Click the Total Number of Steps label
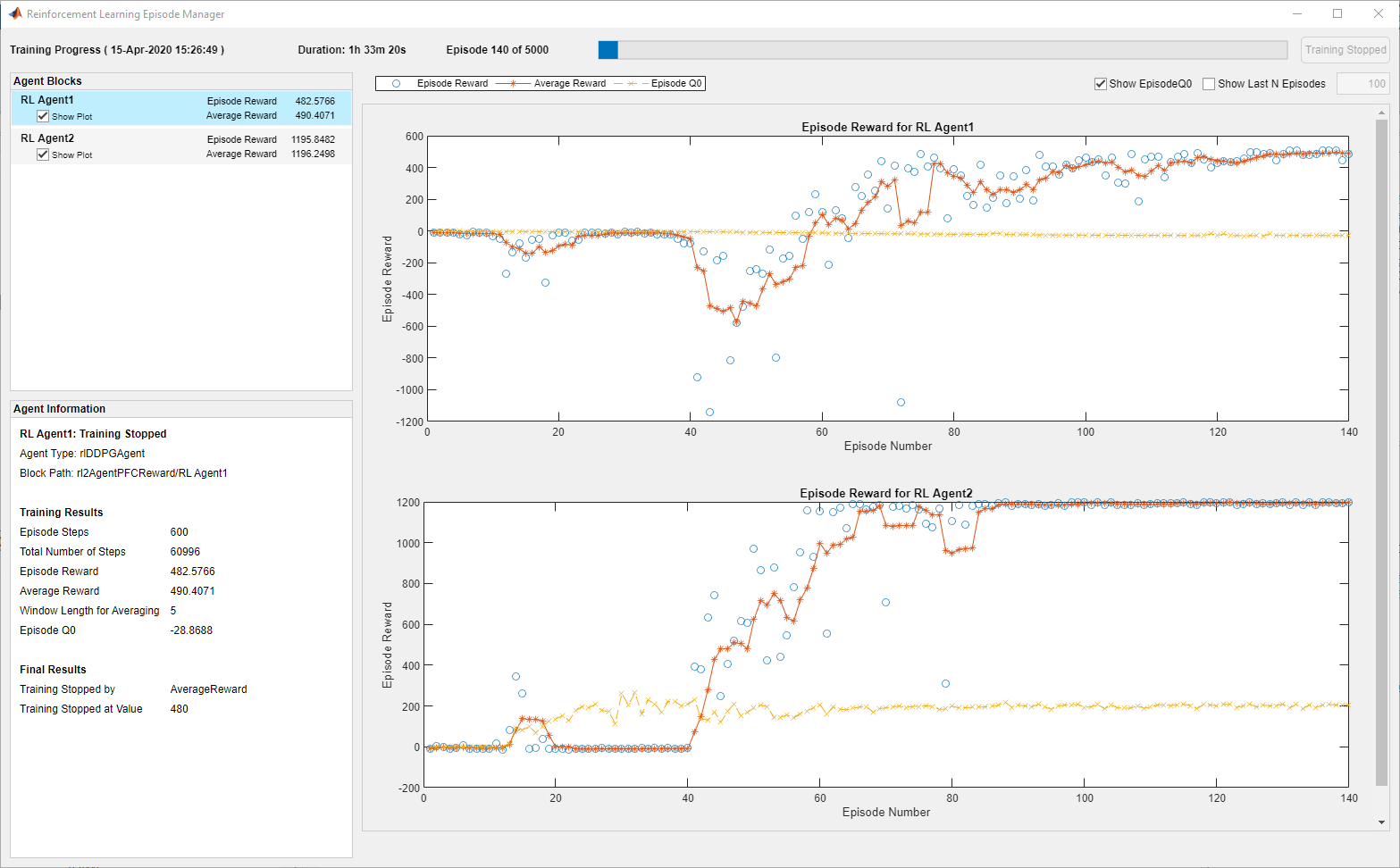This screenshot has height=868, width=1400. (73, 552)
